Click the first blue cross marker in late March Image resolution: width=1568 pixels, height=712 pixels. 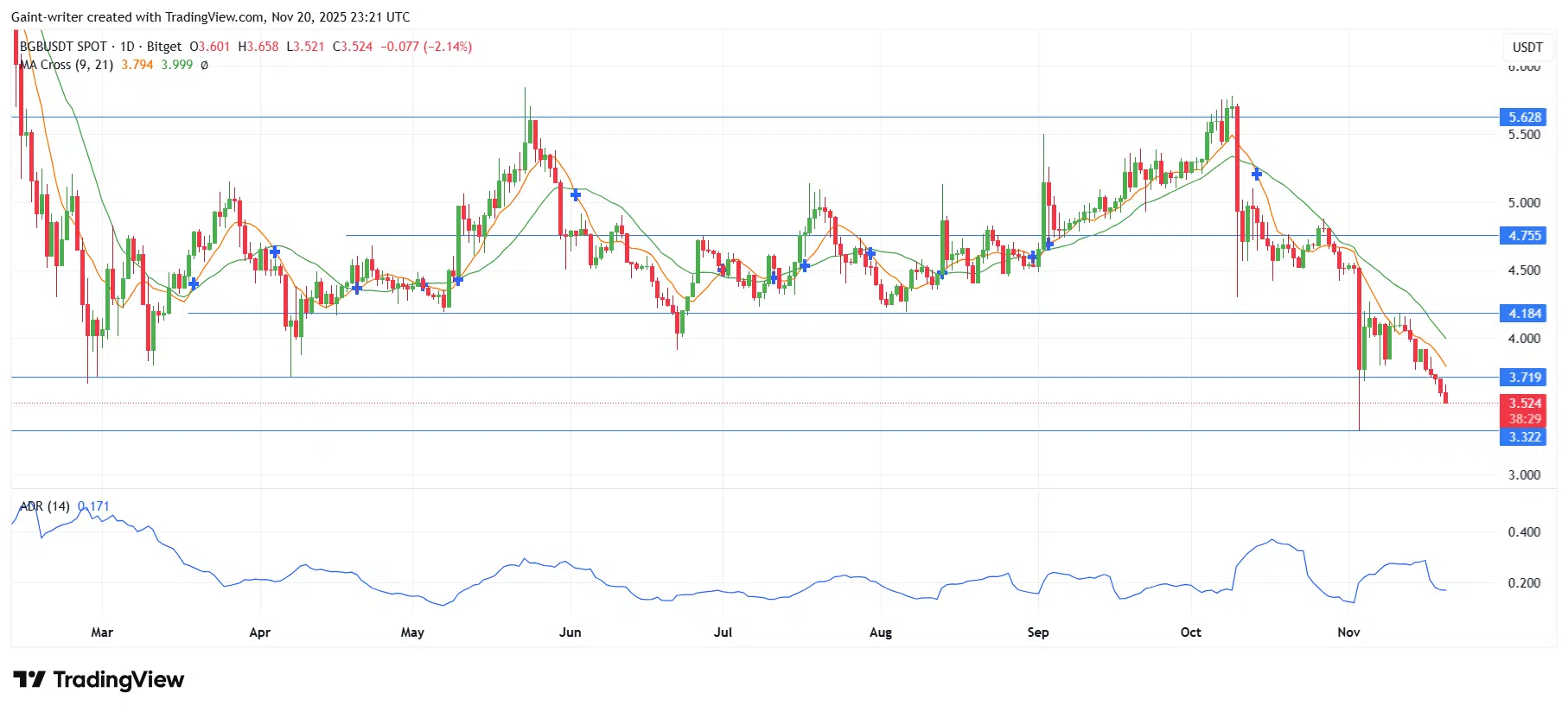point(194,283)
